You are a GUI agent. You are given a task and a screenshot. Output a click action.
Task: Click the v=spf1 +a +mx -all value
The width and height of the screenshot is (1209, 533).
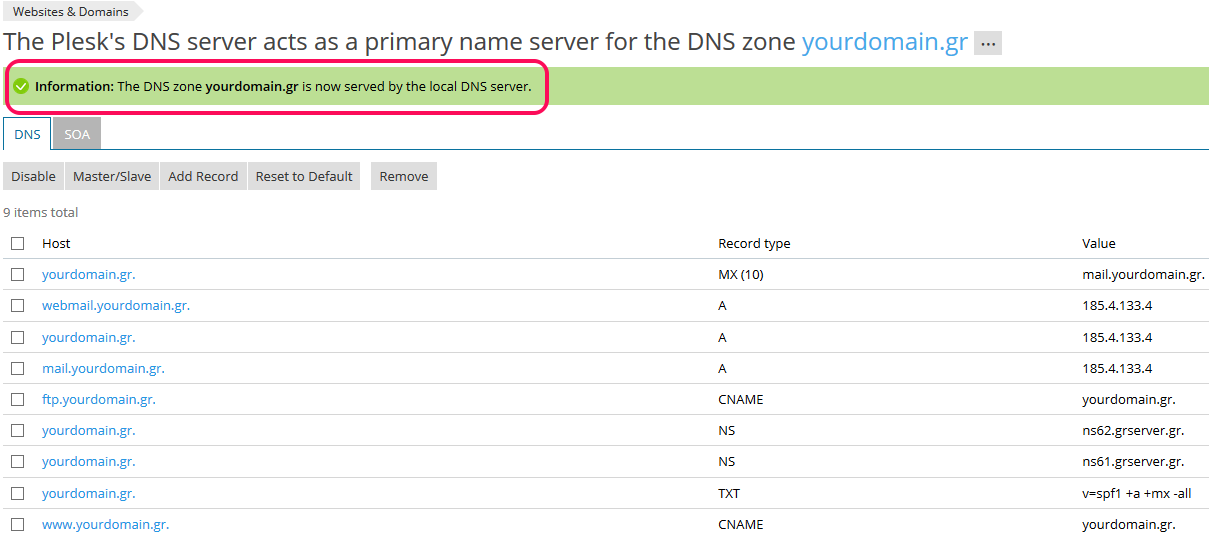[x=1137, y=493]
